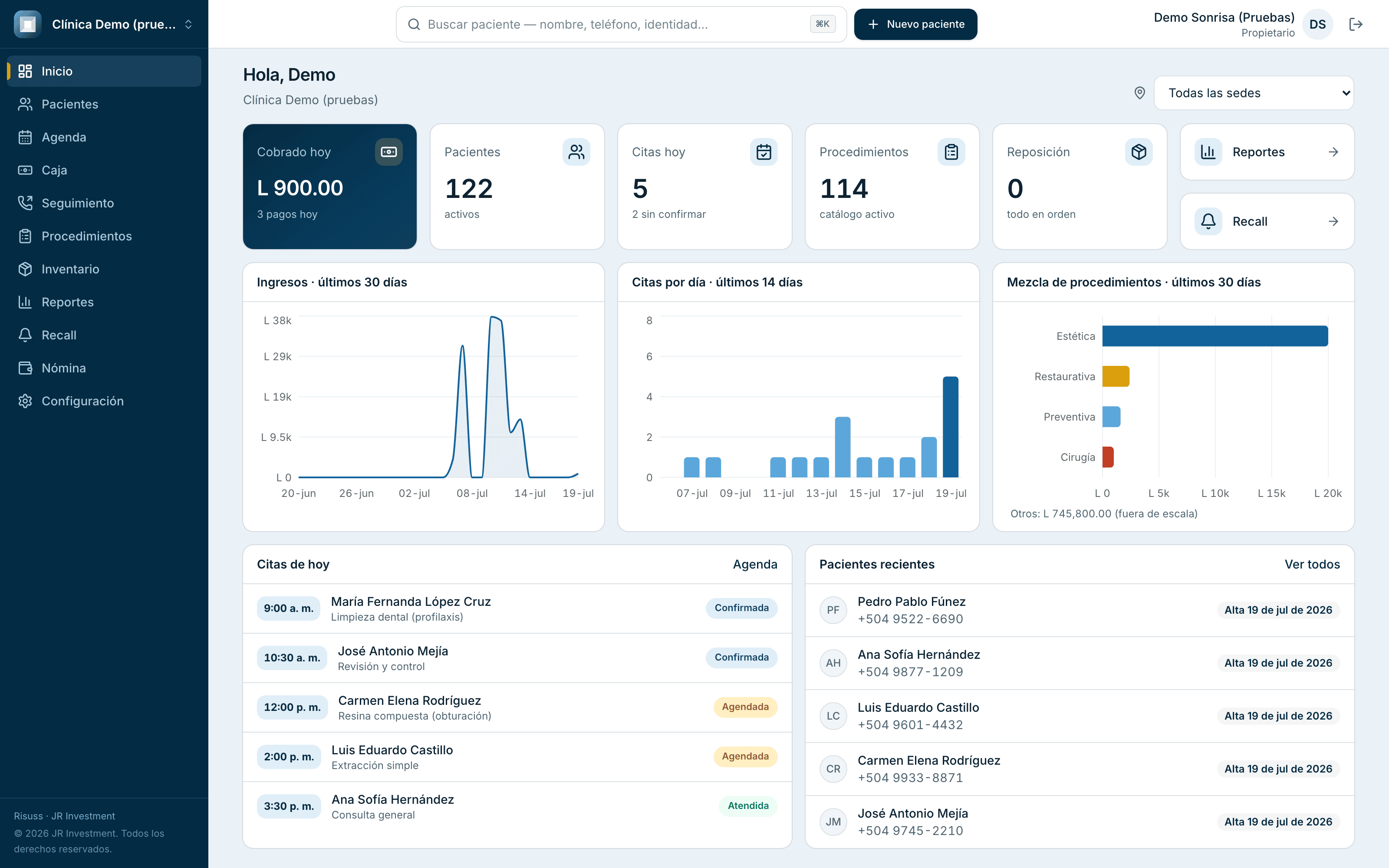Open the Clínica Demo clinic switcher chevron
Viewport: 1389px width, 868px height.
[188, 24]
